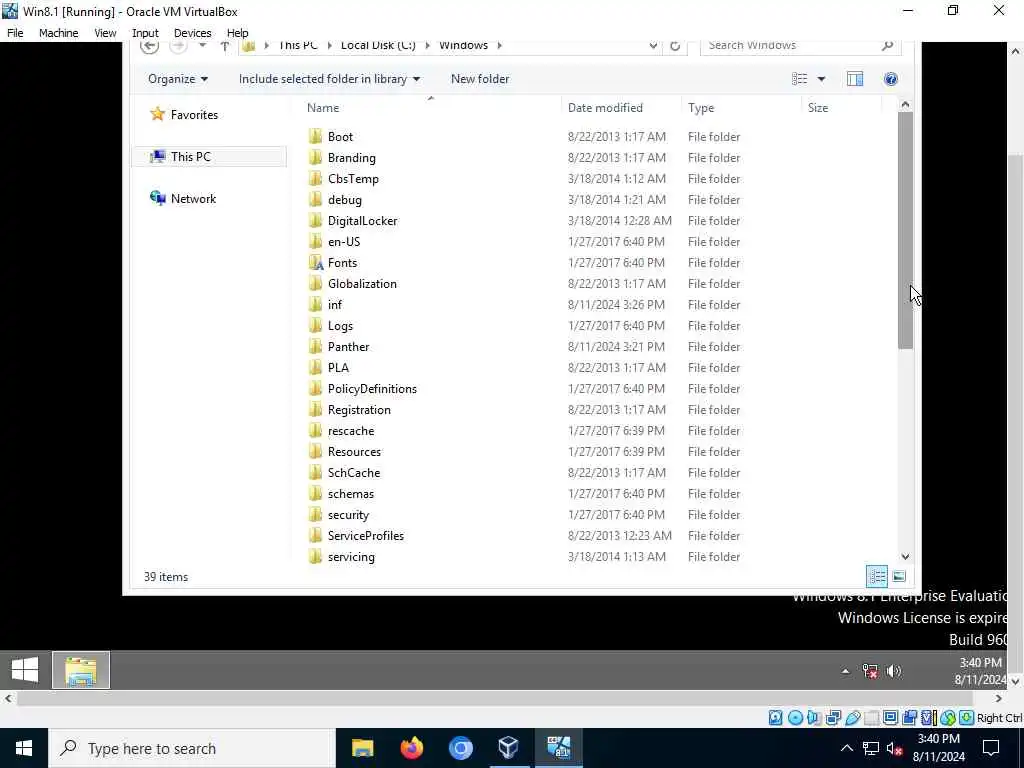Click the New folder button
This screenshot has width=1024, height=768.
coord(480,79)
